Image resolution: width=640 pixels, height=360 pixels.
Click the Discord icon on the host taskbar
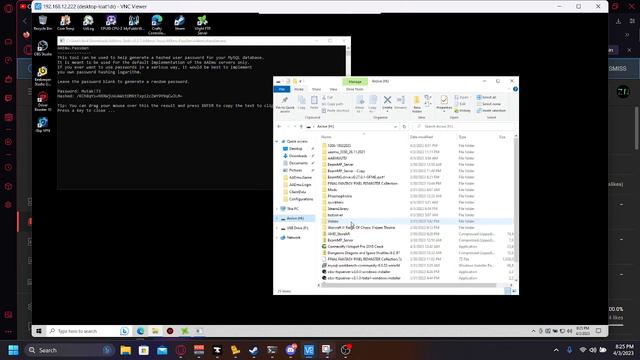click(291, 350)
